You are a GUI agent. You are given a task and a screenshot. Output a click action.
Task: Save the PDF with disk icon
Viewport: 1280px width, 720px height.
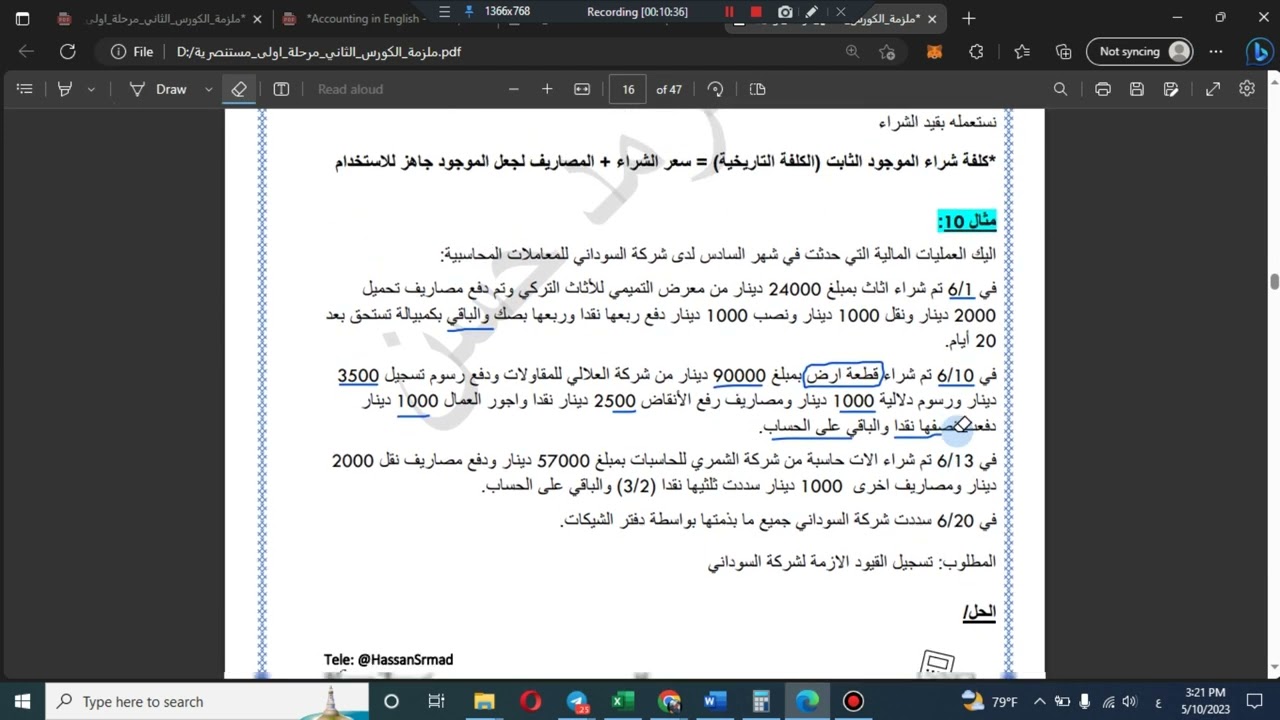coord(1137,89)
